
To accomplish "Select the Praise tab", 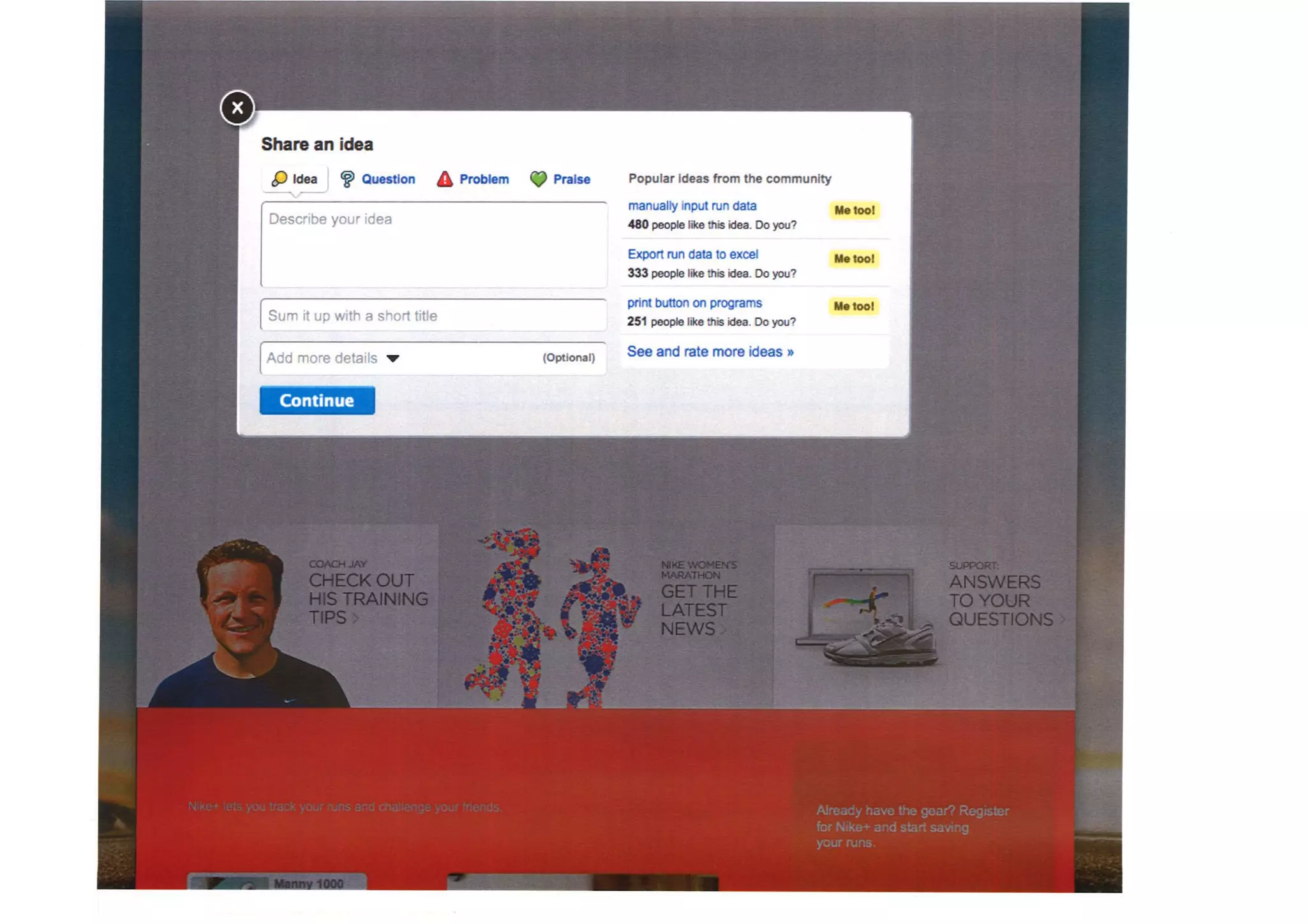I will [x=571, y=179].
